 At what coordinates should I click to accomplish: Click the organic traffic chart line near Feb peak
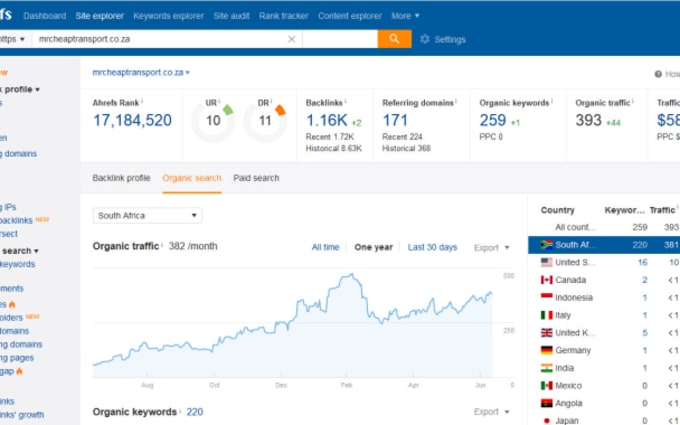point(352,275)
